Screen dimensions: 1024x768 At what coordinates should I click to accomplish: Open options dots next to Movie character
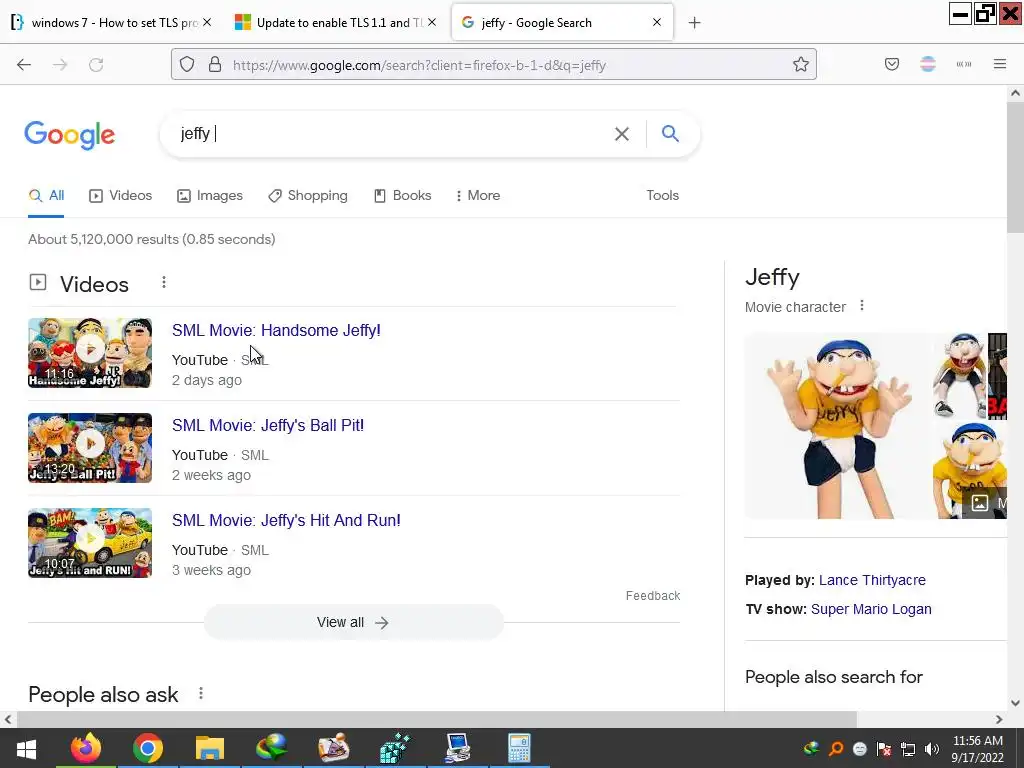coord(862,306)
